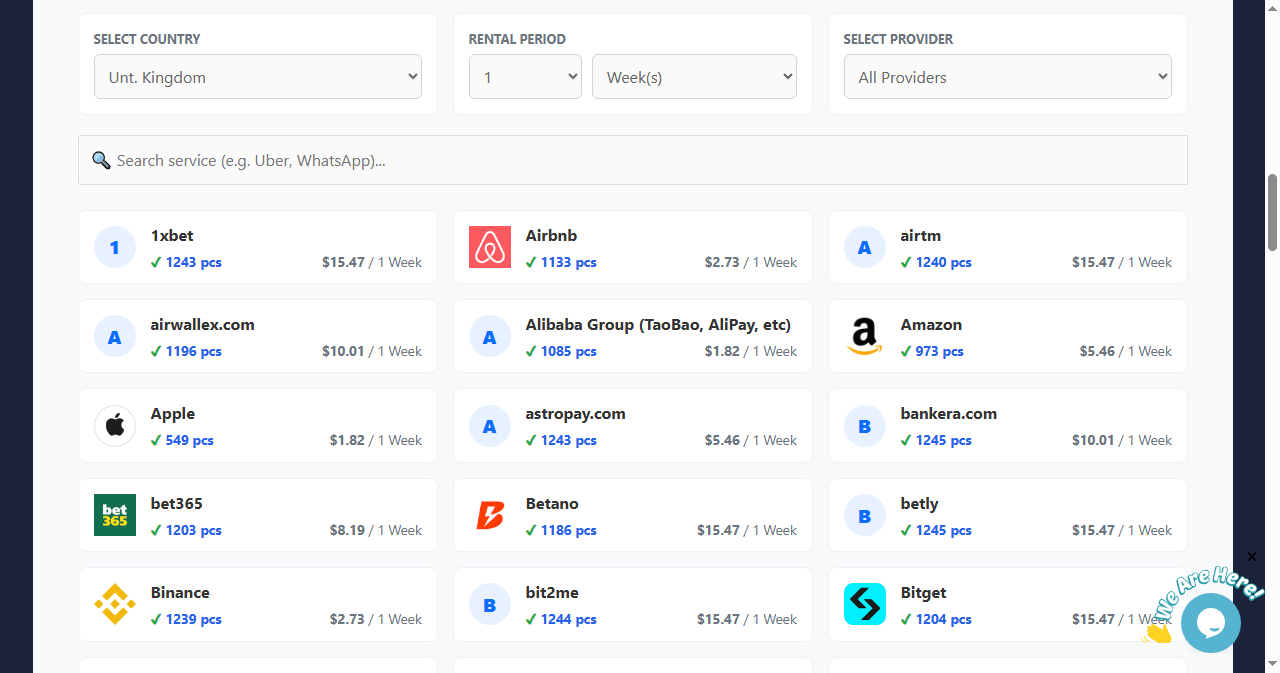Click the Alibaba Group (TaoBao, AliPay, etc) title
The image size is (1280, 673).
pos(658,325)
